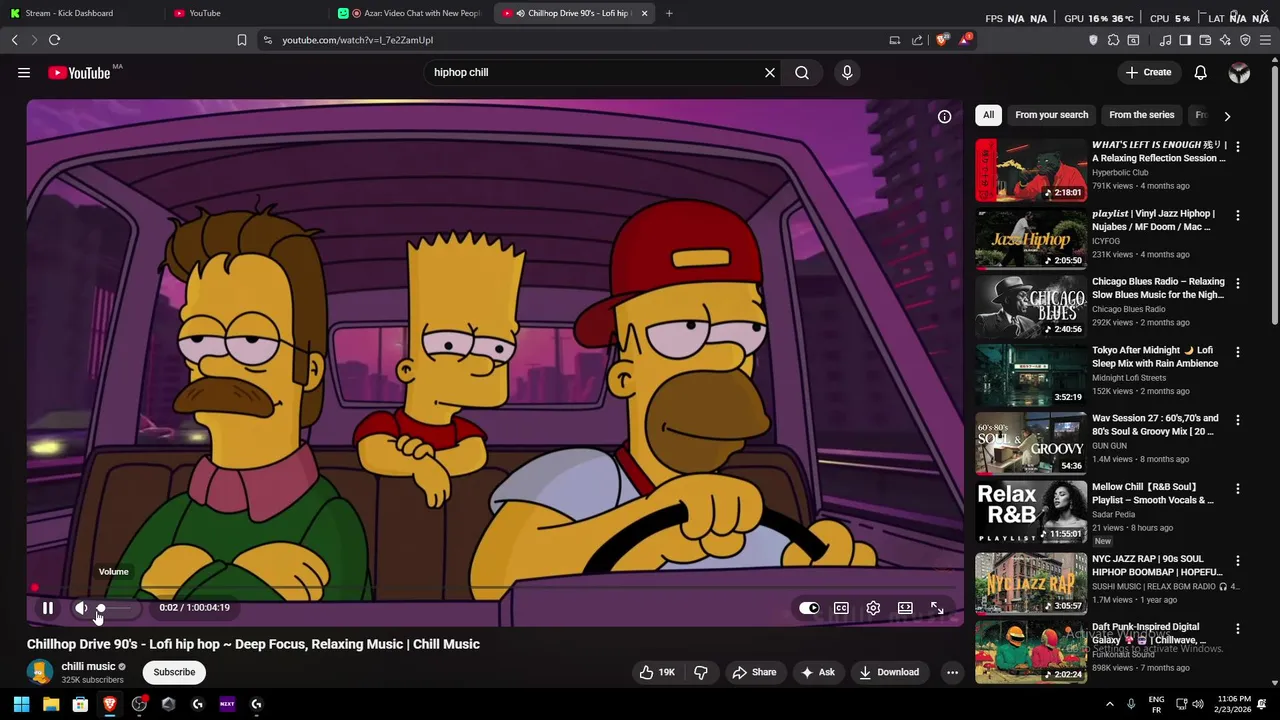Image resolution: width=1280 pixels, height=720 pixels.
Task: Open the Jazz Hiphop thumbnail
Action: pyautogui.click(x=1031, y=239)
